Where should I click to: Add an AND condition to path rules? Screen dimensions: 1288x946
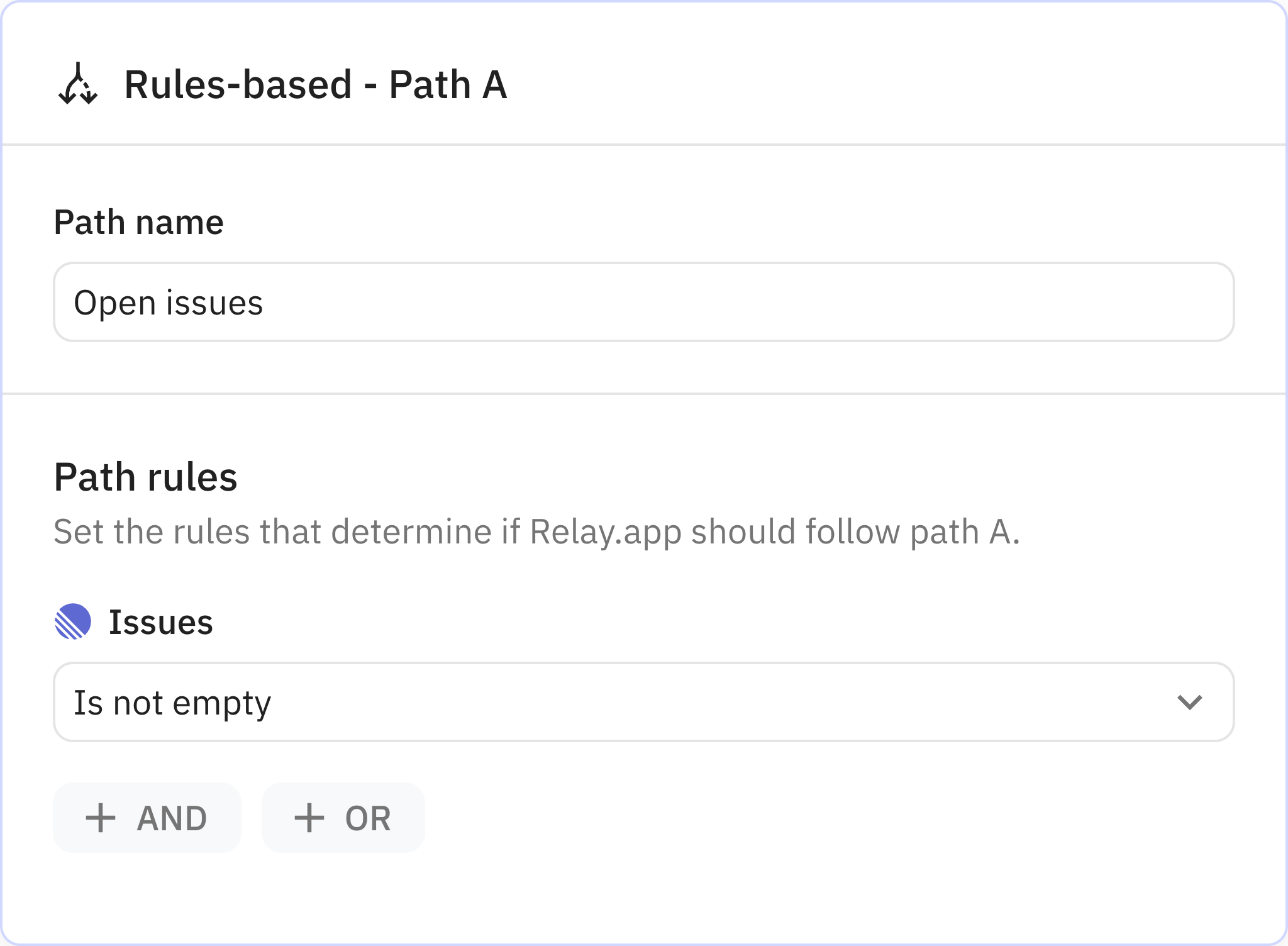click(x=147, y=818)
